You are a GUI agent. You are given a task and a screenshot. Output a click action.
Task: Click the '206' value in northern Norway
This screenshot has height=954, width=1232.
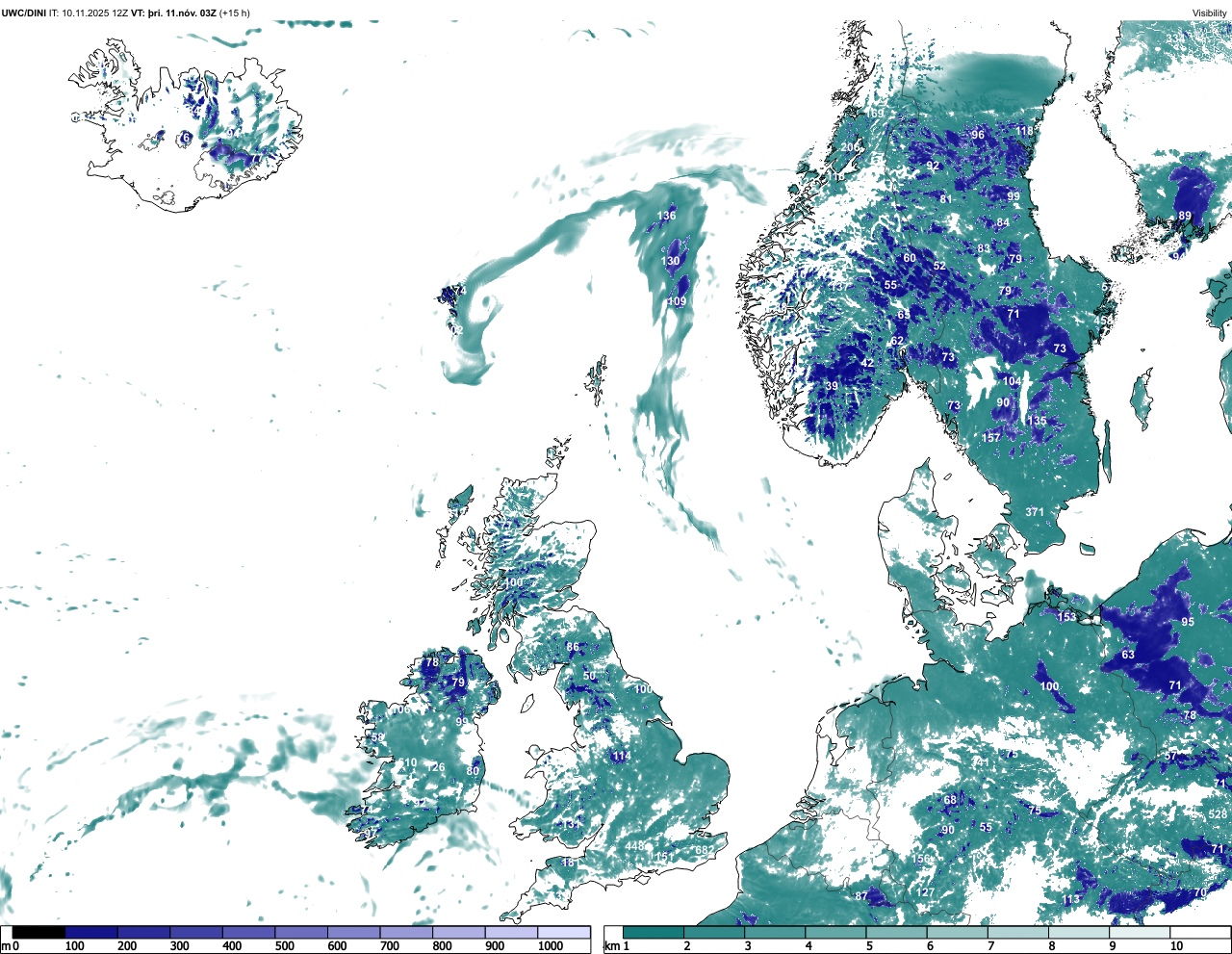pyautogui.click(x=851, y=147)
